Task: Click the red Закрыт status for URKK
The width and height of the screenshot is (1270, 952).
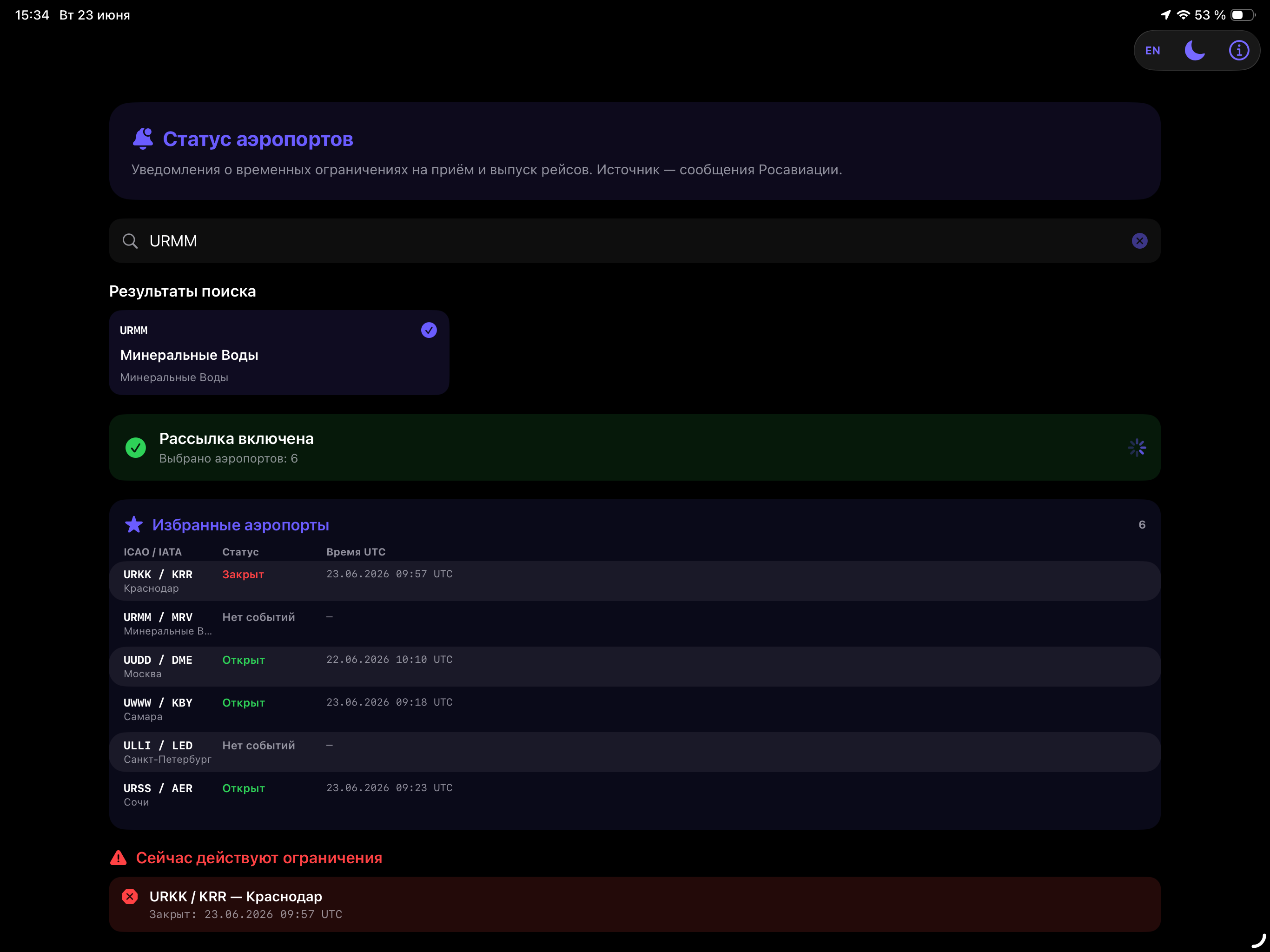Action: (x=244, y=574)
